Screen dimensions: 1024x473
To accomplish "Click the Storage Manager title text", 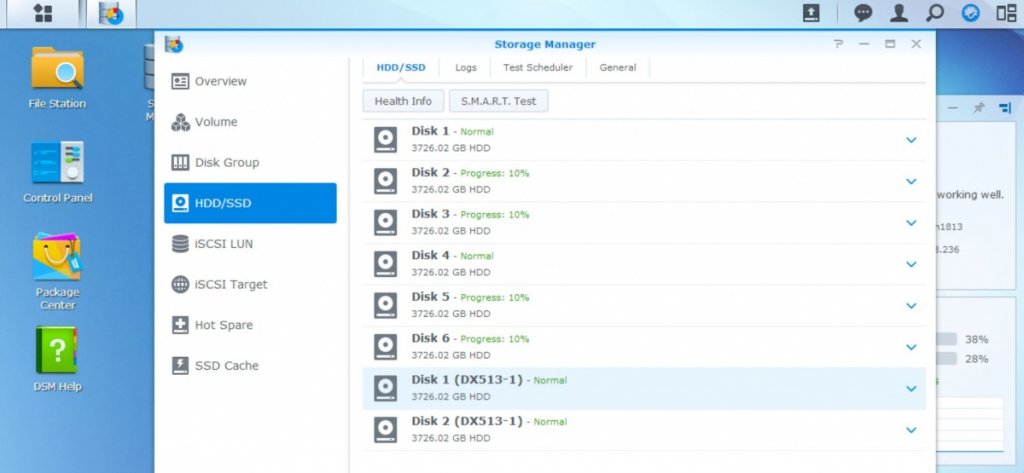I will pyautogui.click(x=545, y=44).
